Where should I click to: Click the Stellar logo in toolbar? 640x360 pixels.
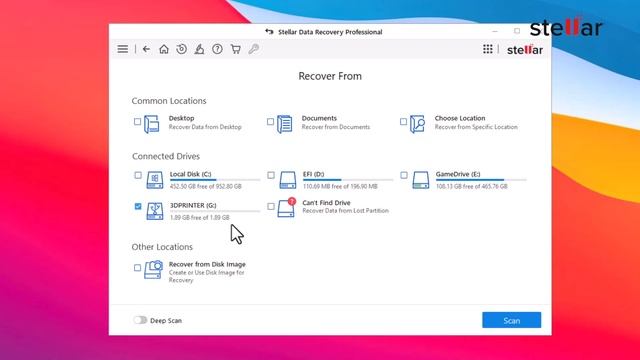(524, 49)
